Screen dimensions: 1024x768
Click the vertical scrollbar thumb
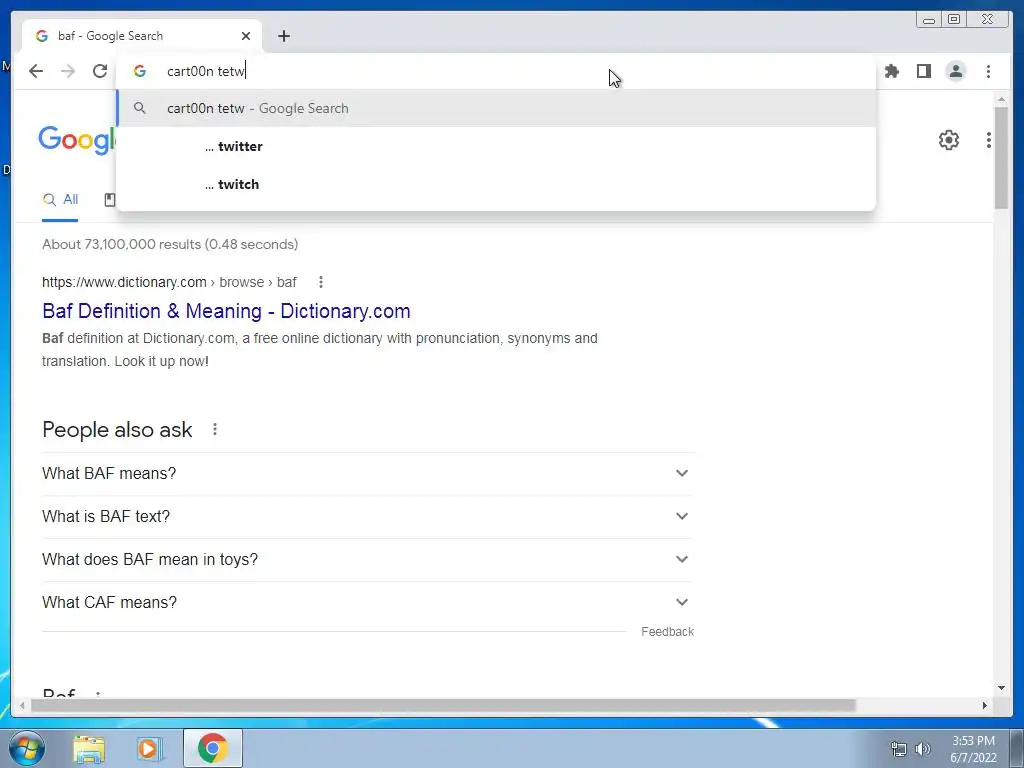pyautogui.click(x=1001, y=157)
